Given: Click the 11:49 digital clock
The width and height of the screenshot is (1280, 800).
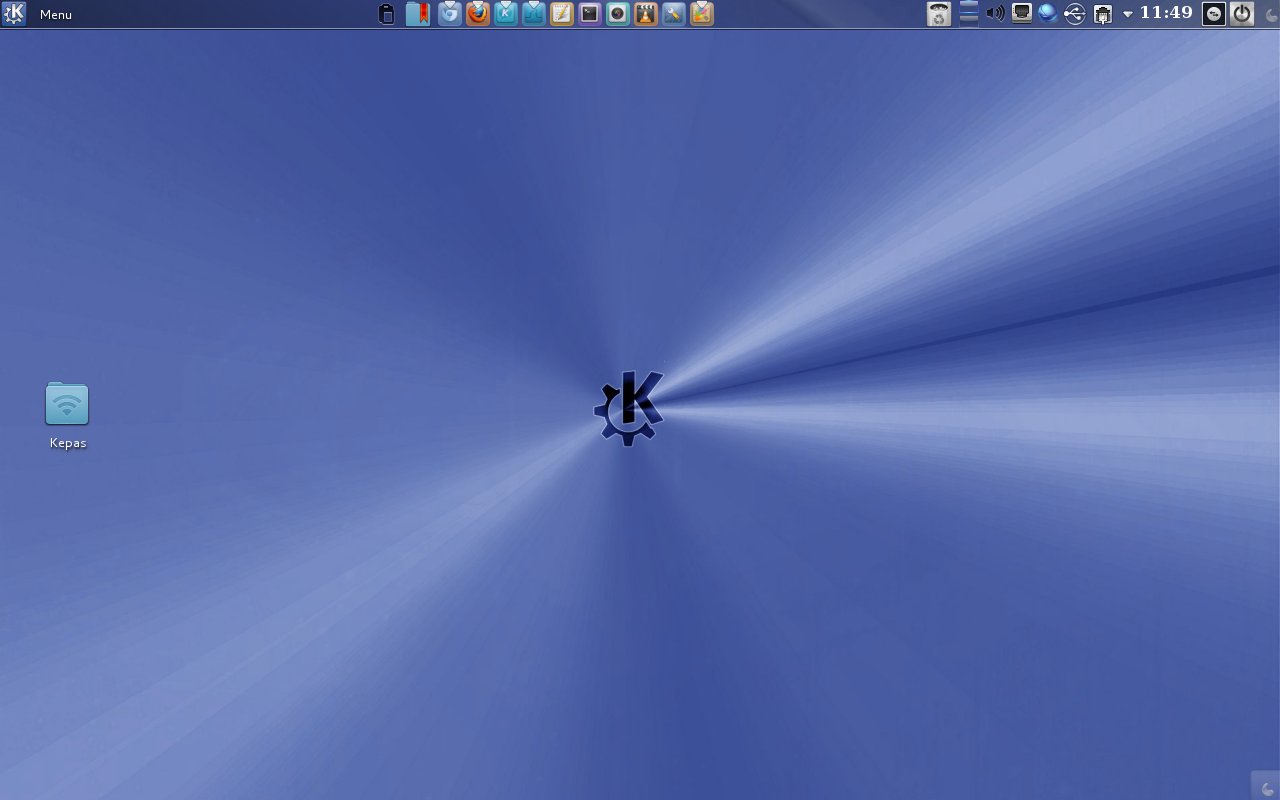Looking at the screenshot, I should click(1166, 13).
